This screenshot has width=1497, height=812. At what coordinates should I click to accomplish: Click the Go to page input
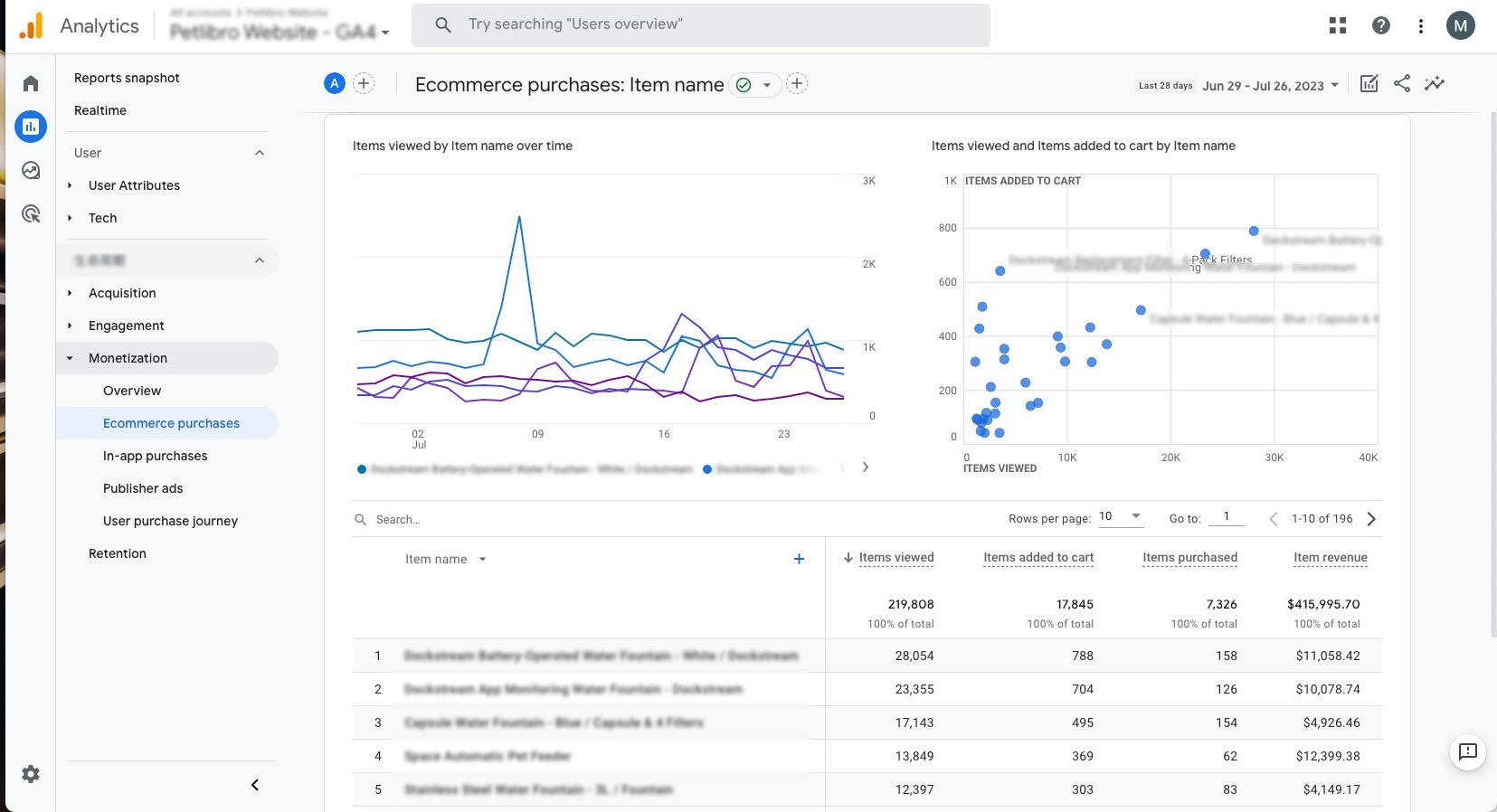(x=1227, y=517)
